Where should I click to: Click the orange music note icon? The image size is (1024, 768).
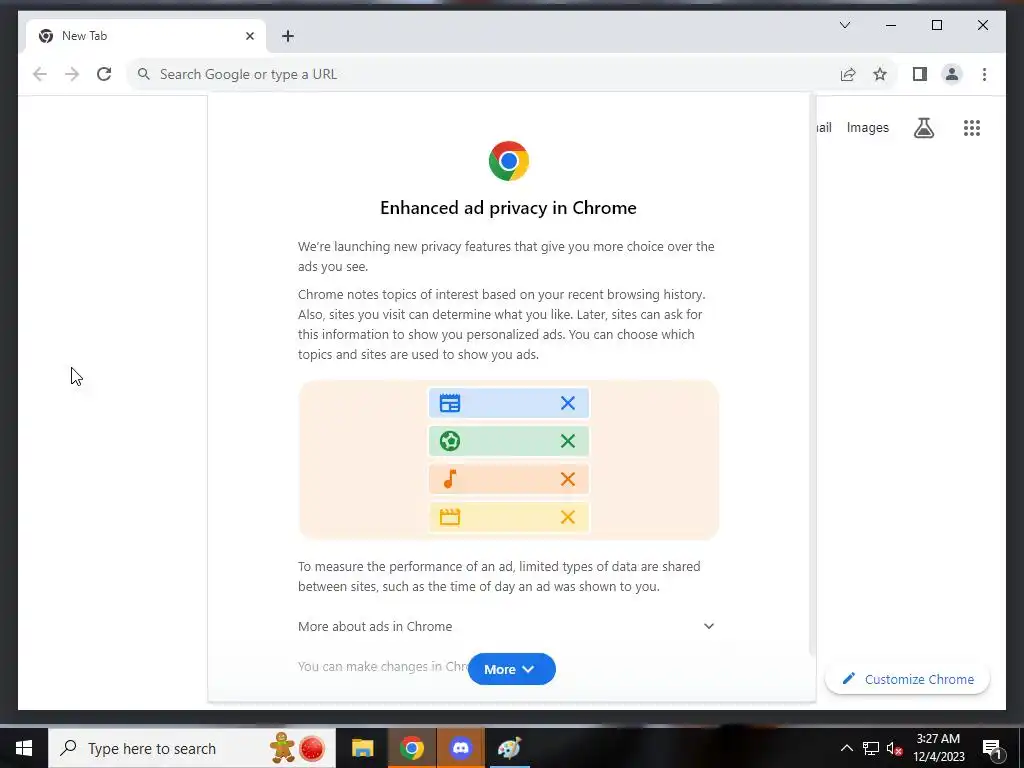pos(450,479)
